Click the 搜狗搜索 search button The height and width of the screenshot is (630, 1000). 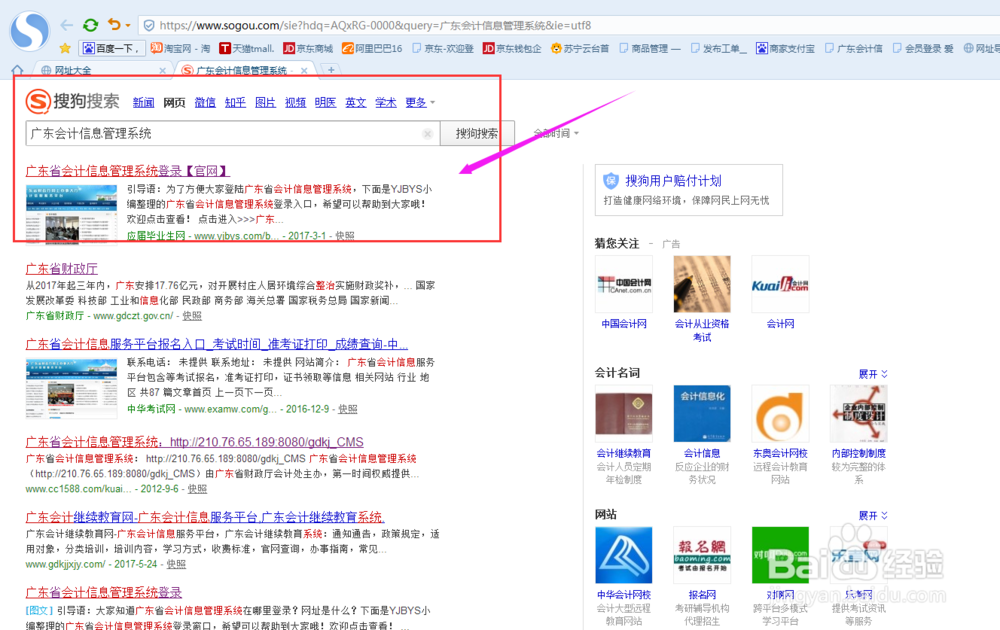click(477, 133)
